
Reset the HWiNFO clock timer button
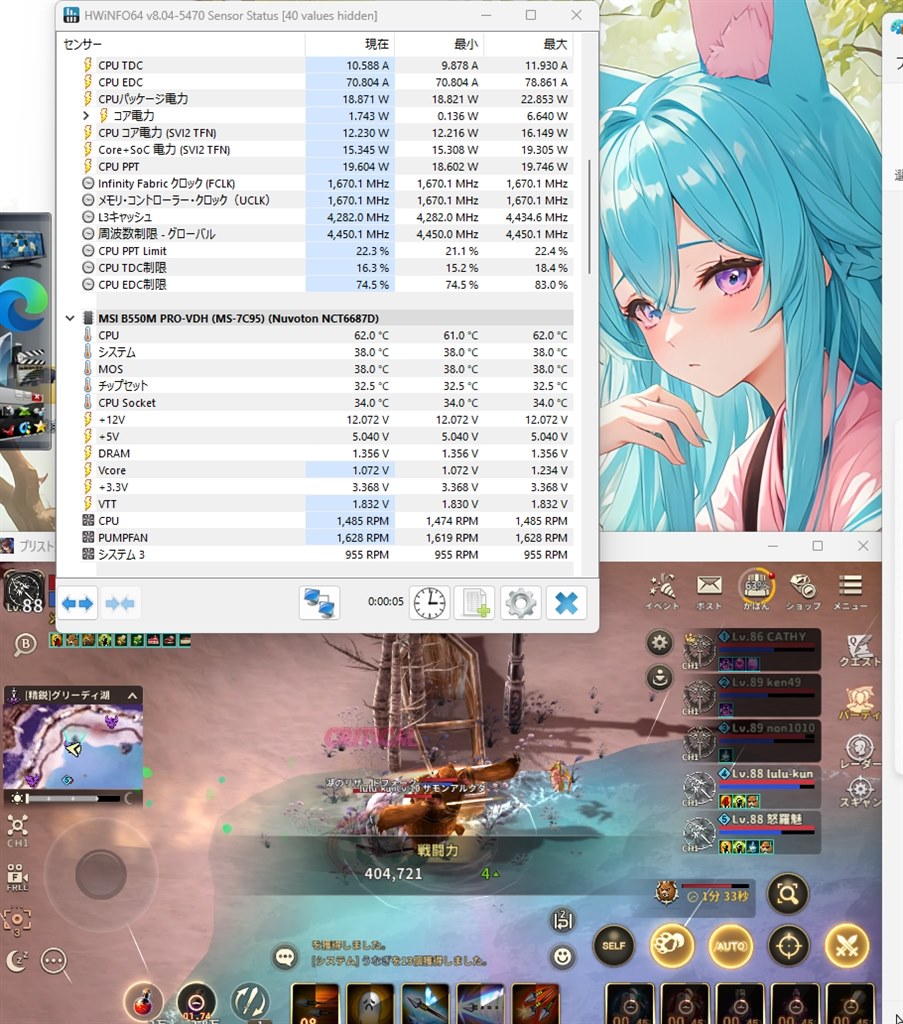(429, 603)
